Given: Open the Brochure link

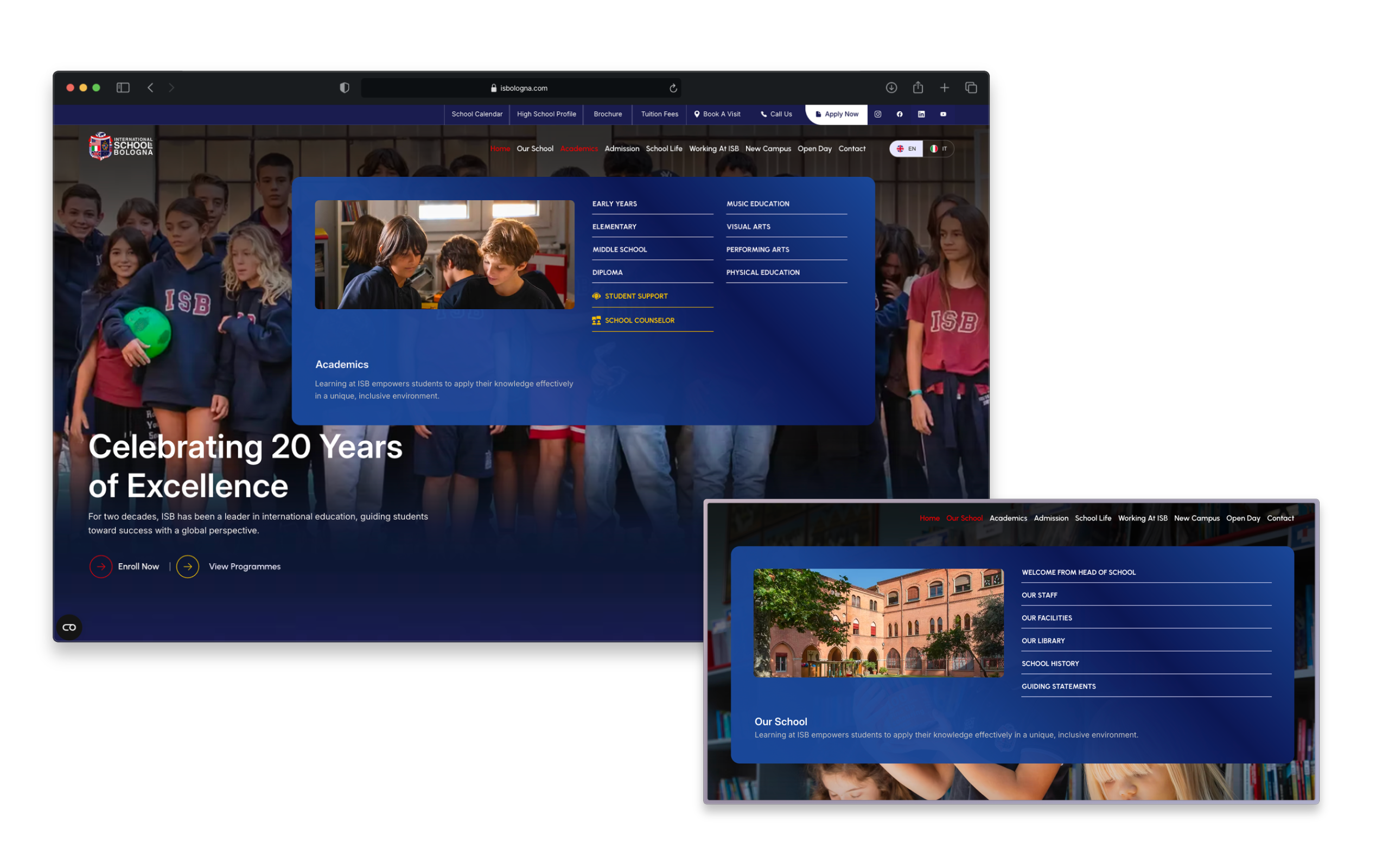Looking at the screenshot, I should (x=608, y=114).
